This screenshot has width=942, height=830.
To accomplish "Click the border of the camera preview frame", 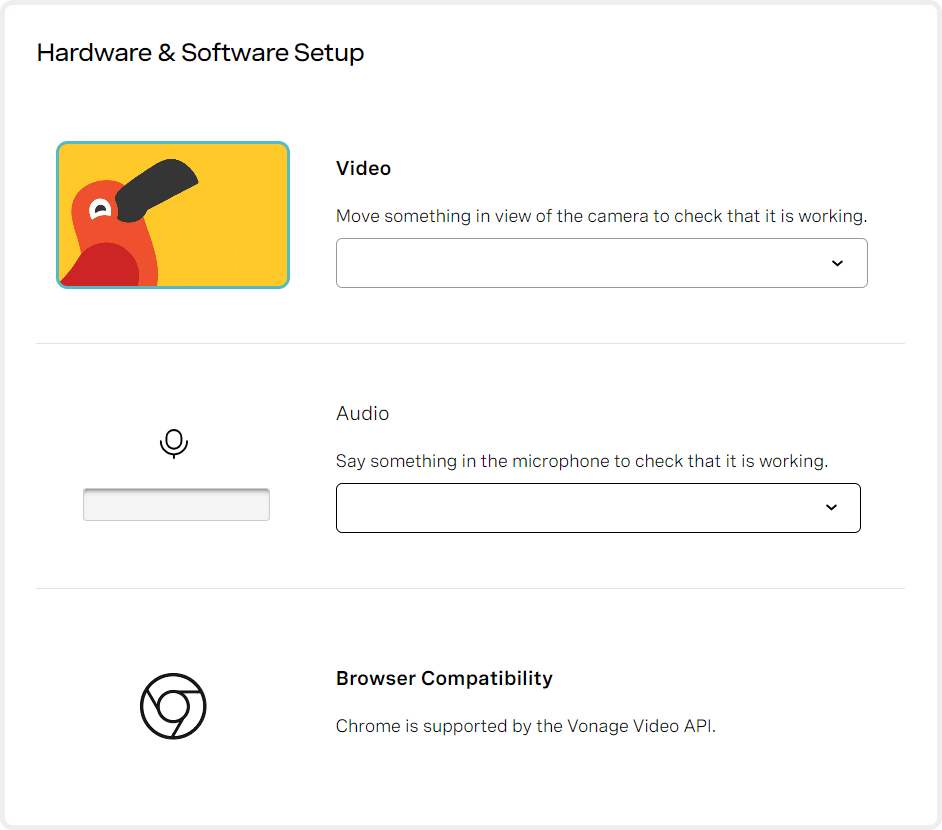I will coord(173,141).
